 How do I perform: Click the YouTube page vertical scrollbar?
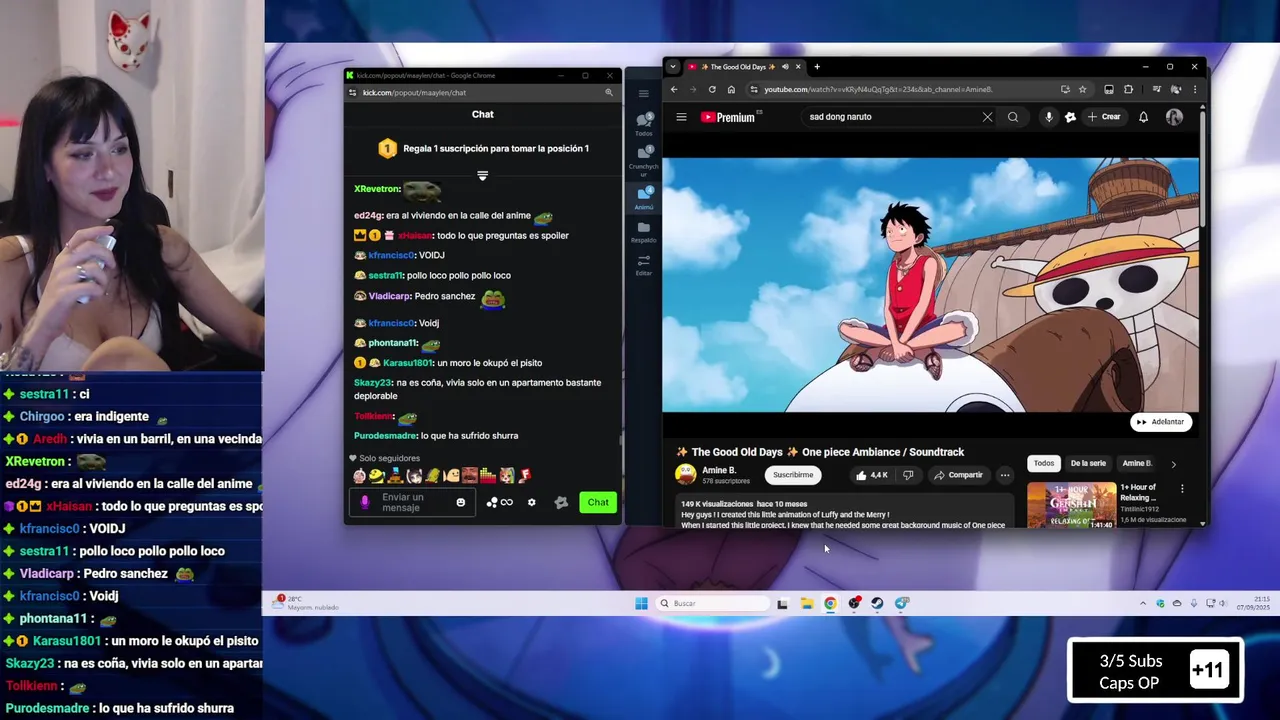(x=1202, y=170)
